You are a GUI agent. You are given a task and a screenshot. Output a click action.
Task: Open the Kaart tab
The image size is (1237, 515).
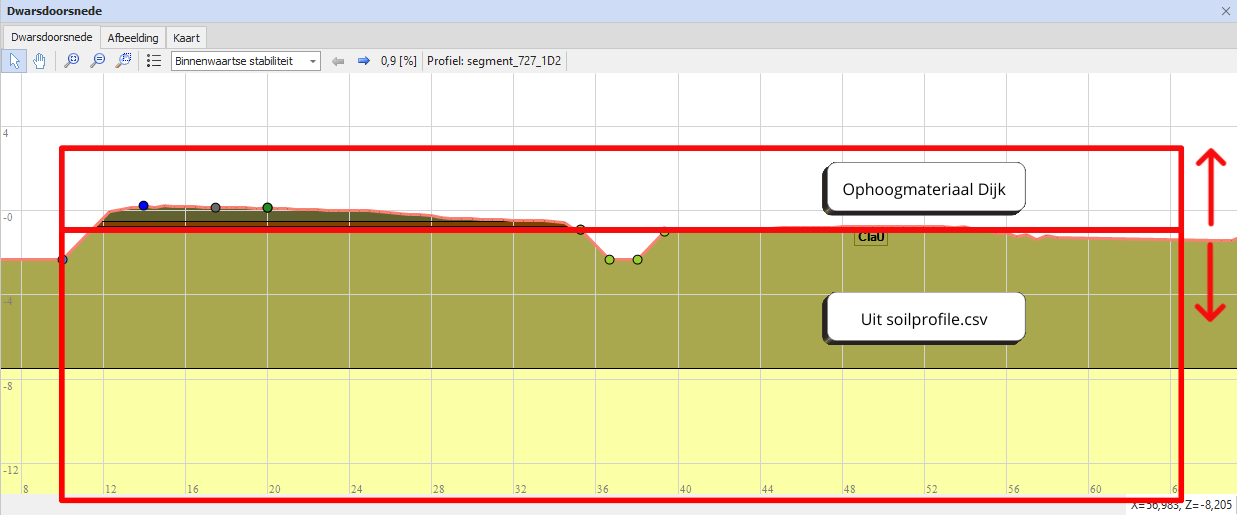[x=187, y=37]
